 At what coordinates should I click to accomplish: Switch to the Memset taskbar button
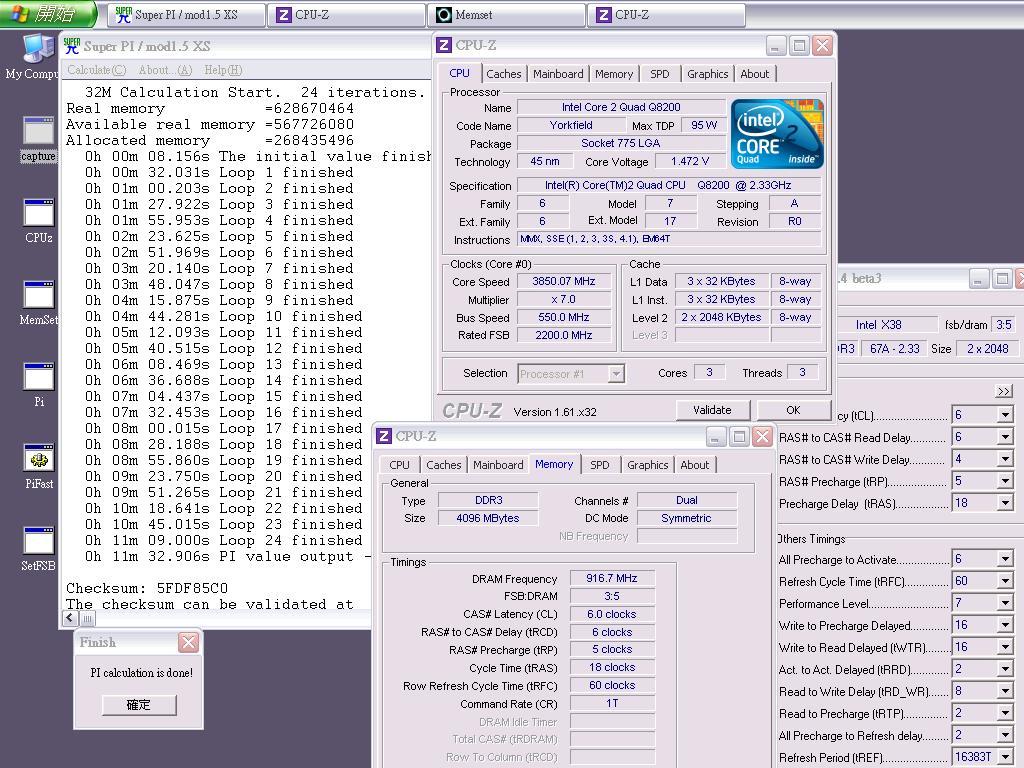point(507,15)
